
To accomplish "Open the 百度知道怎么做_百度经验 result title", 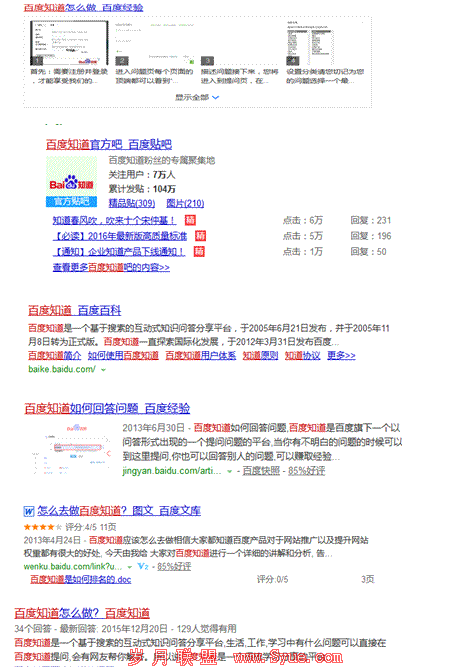I will coord(83,7).
